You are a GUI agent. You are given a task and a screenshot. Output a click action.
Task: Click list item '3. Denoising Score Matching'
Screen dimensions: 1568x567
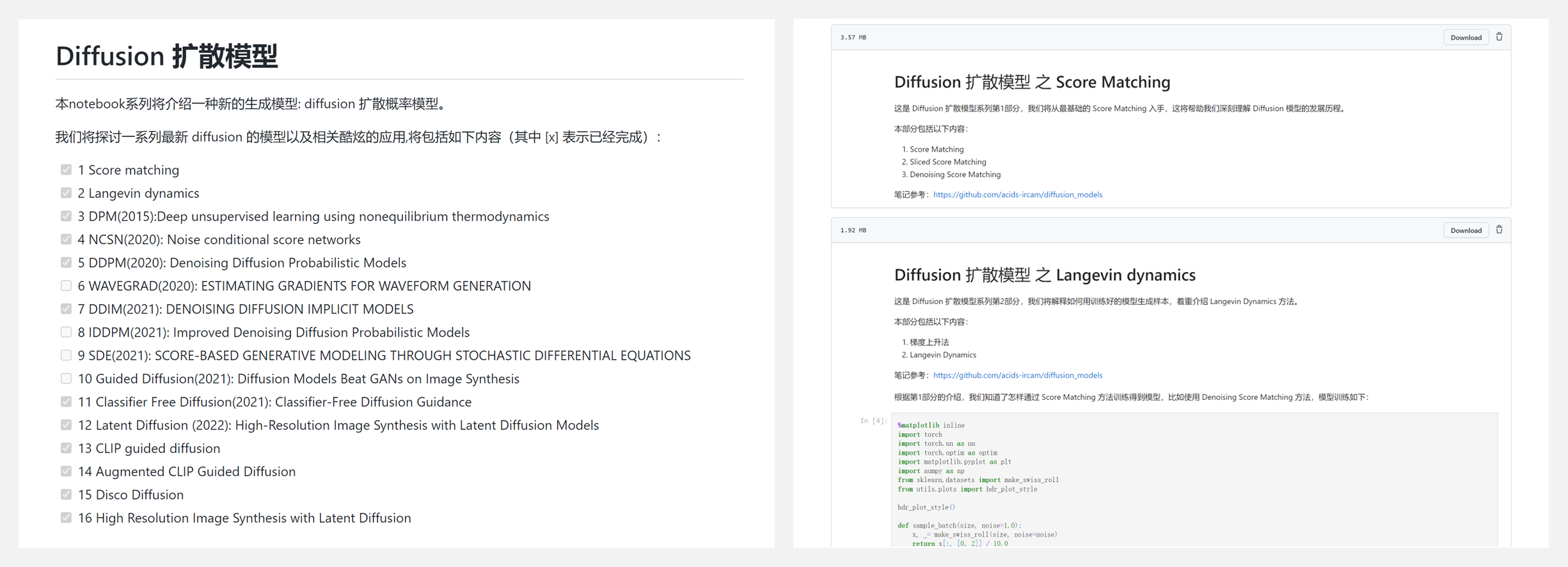point(951,174)
